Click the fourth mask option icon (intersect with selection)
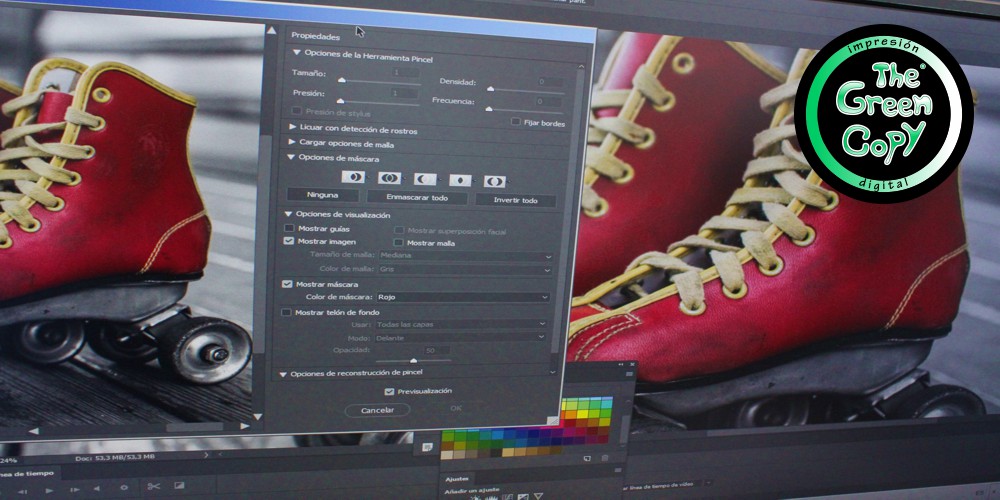 (460, 180)
